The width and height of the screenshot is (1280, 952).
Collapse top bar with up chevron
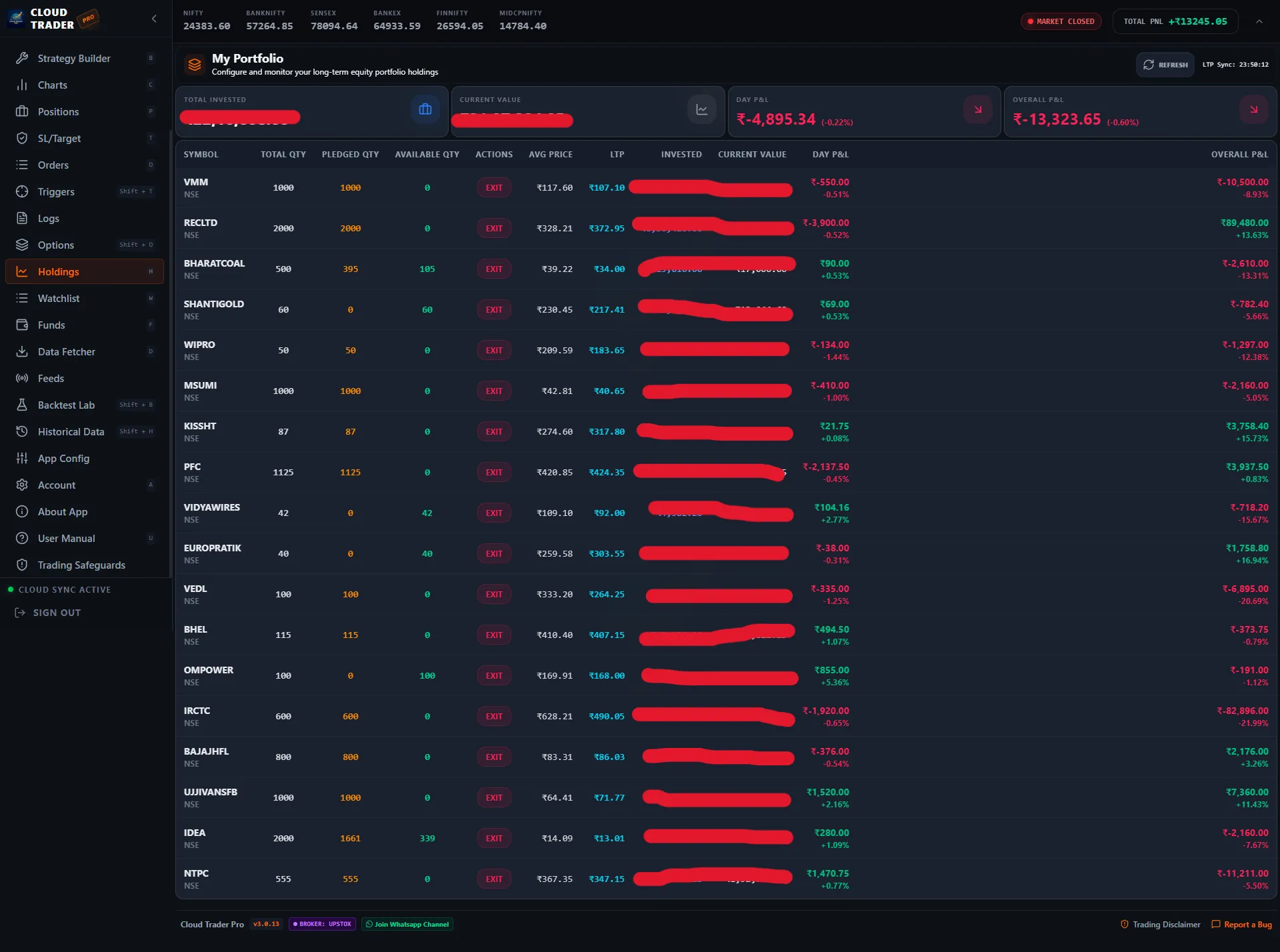[x=1259, y=21]
